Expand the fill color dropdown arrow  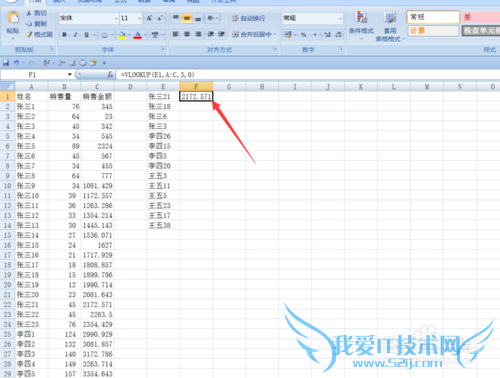click(130, 34)
